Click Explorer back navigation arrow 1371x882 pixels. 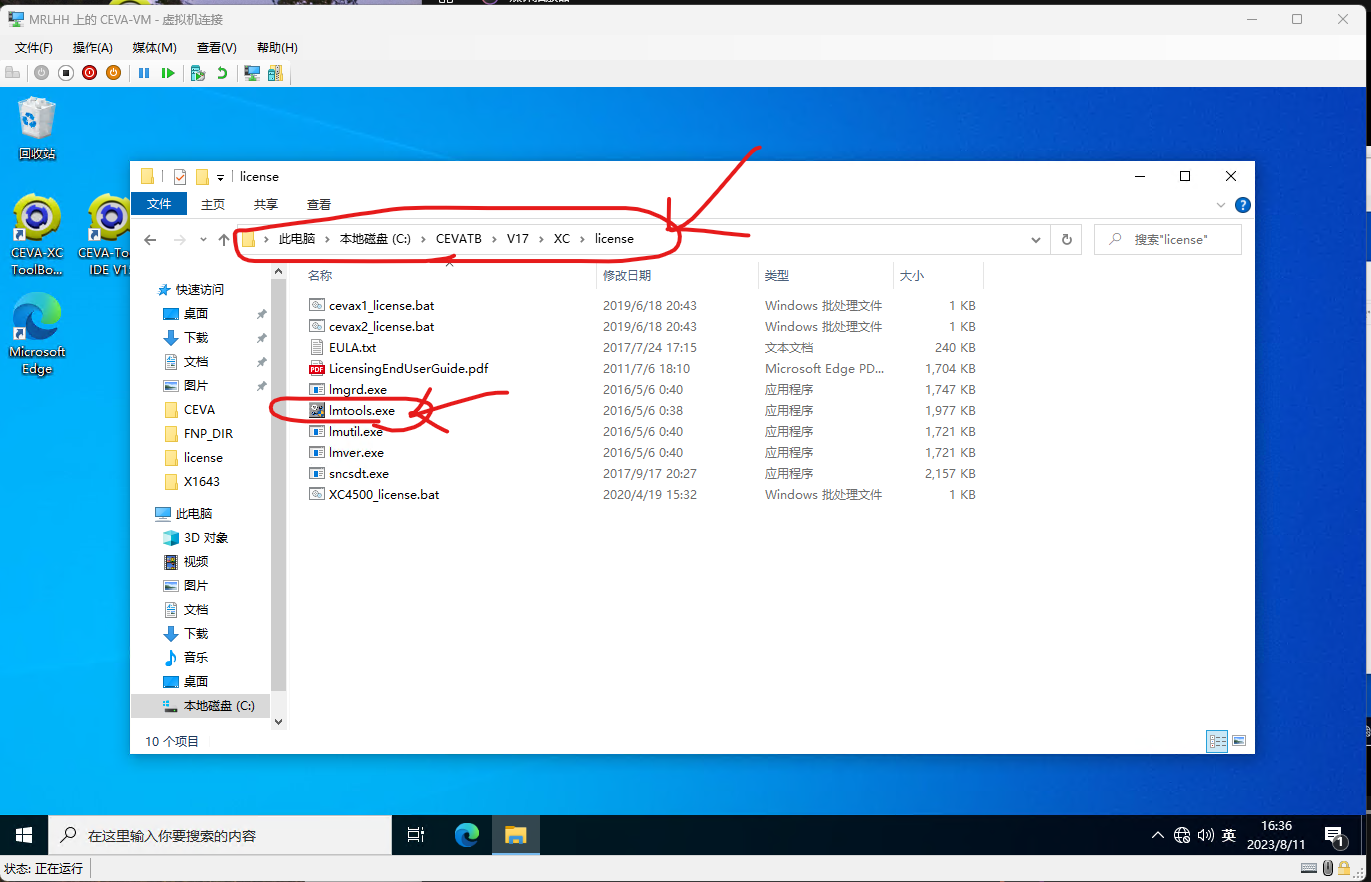tap(150, 240)
